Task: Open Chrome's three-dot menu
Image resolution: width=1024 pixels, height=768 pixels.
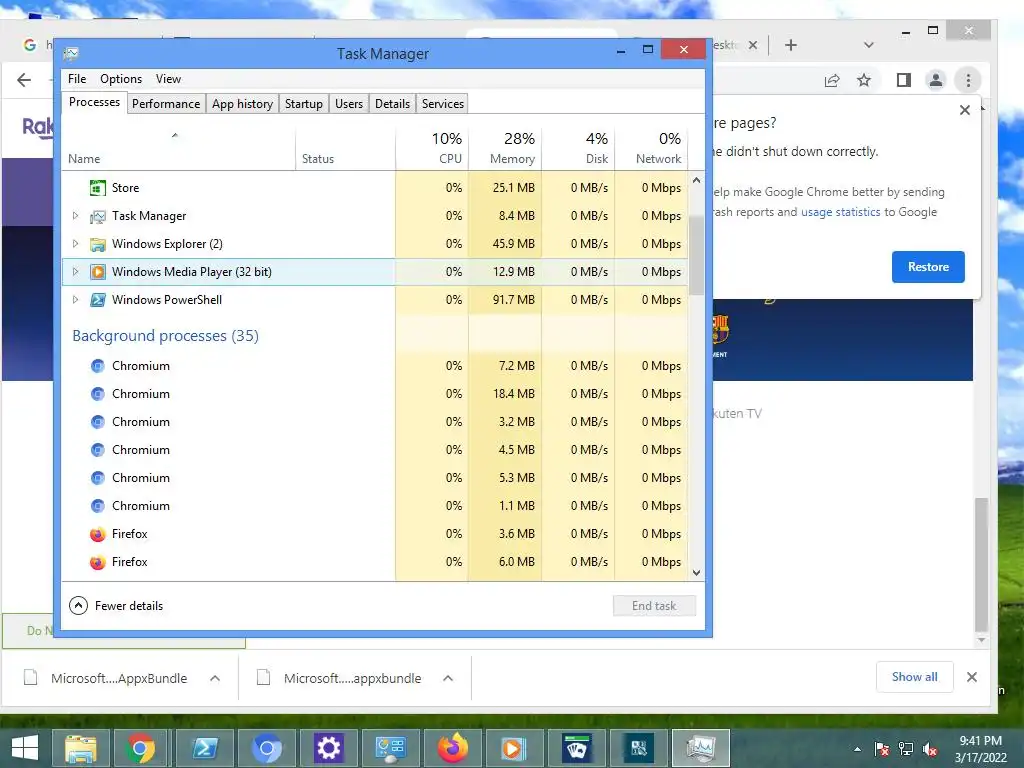Action: pos(968,80)
